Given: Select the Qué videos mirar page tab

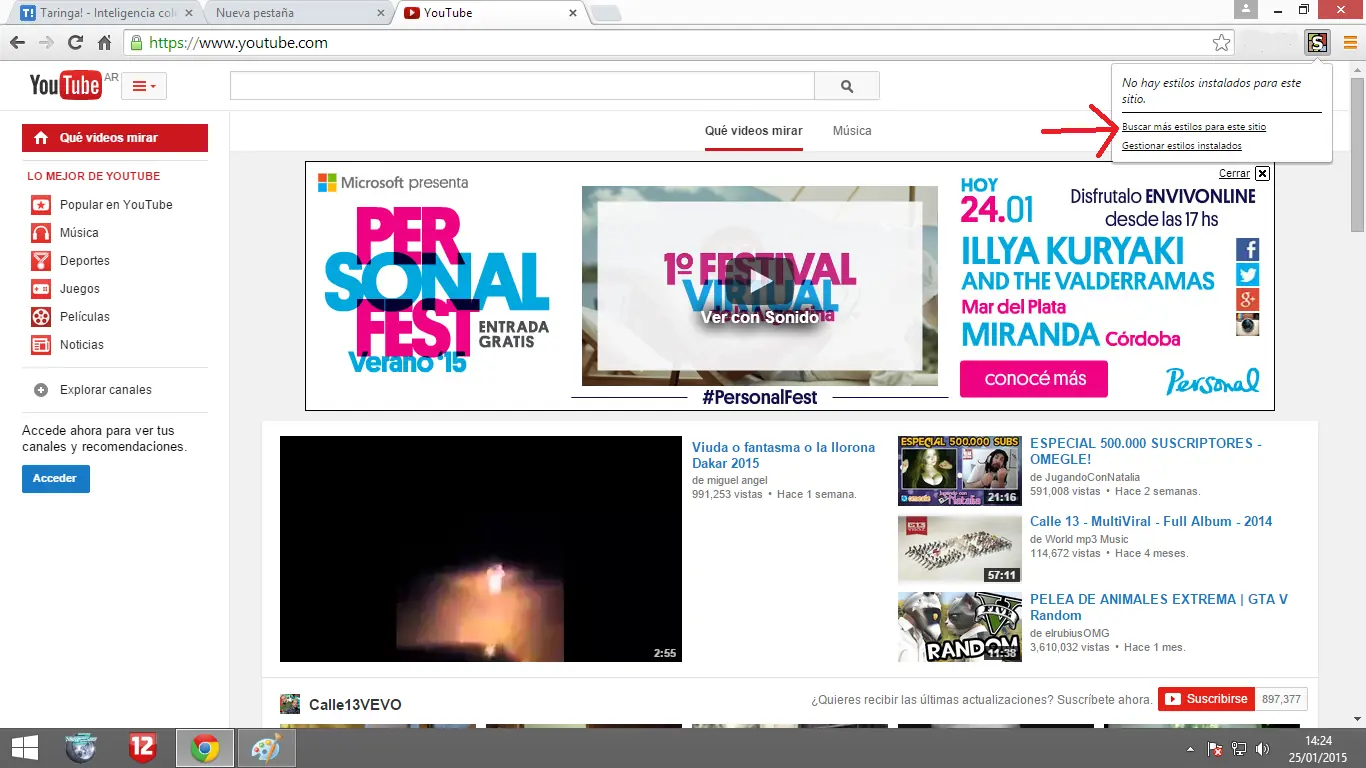Looking at the screenshot, I should 753,131.
